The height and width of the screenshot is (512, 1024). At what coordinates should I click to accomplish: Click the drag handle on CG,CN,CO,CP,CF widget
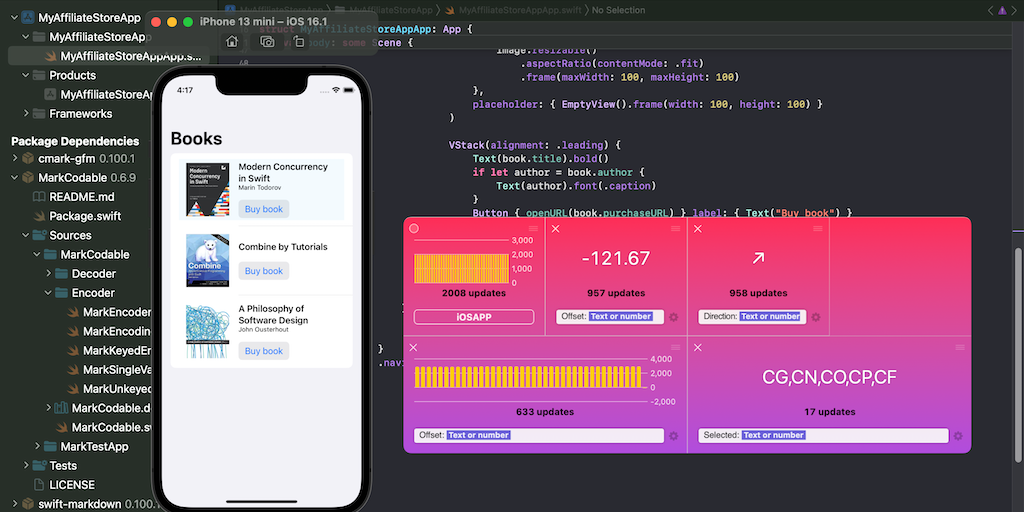960,347
